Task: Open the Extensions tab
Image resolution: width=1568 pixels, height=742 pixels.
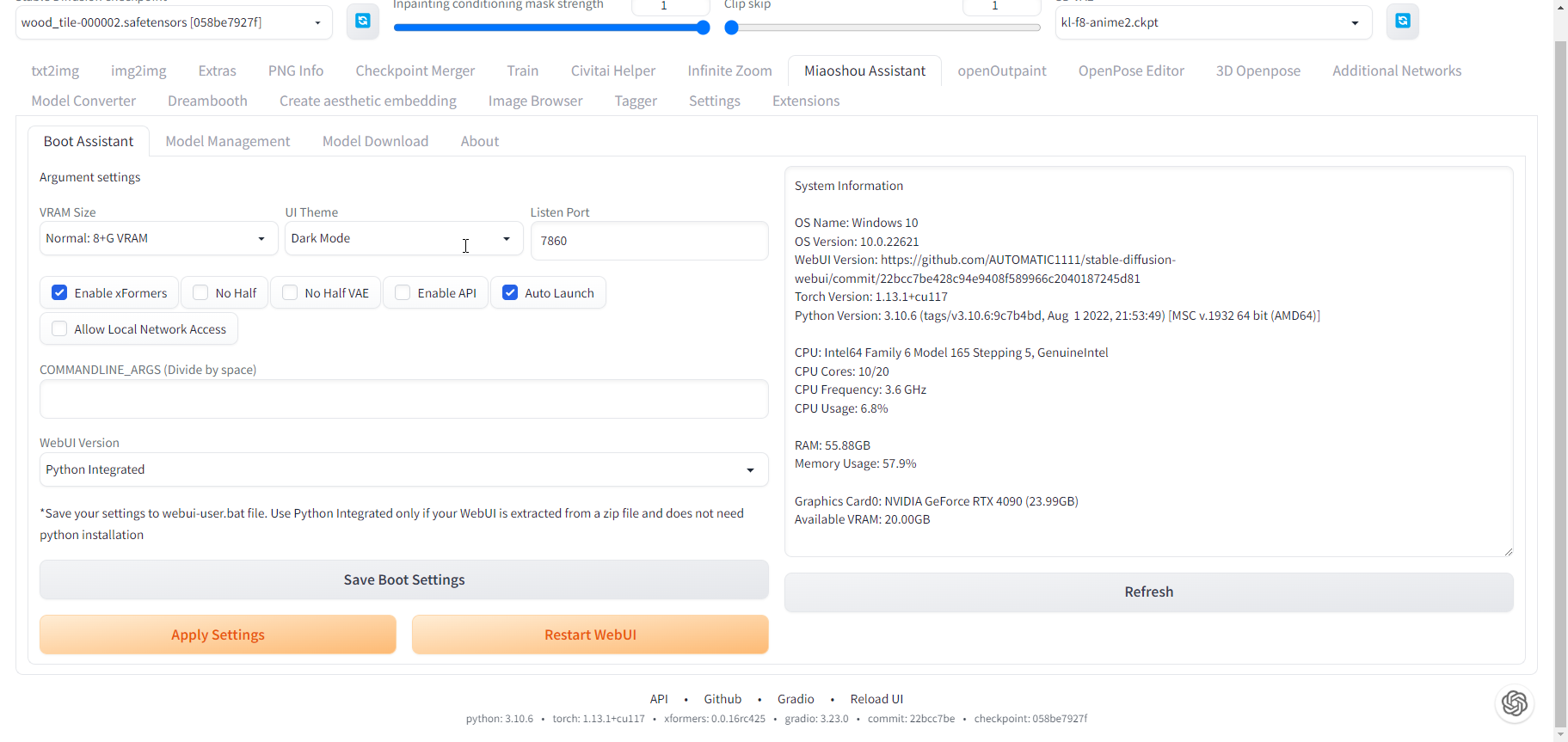Action: [x=806, y=101]
